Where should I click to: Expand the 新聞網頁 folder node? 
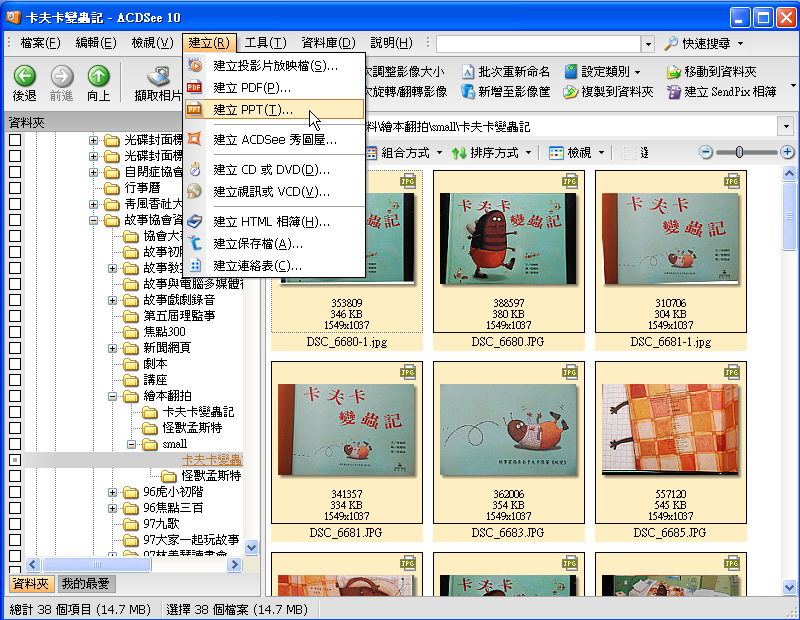pyautogui.click(x=112, y=349)
